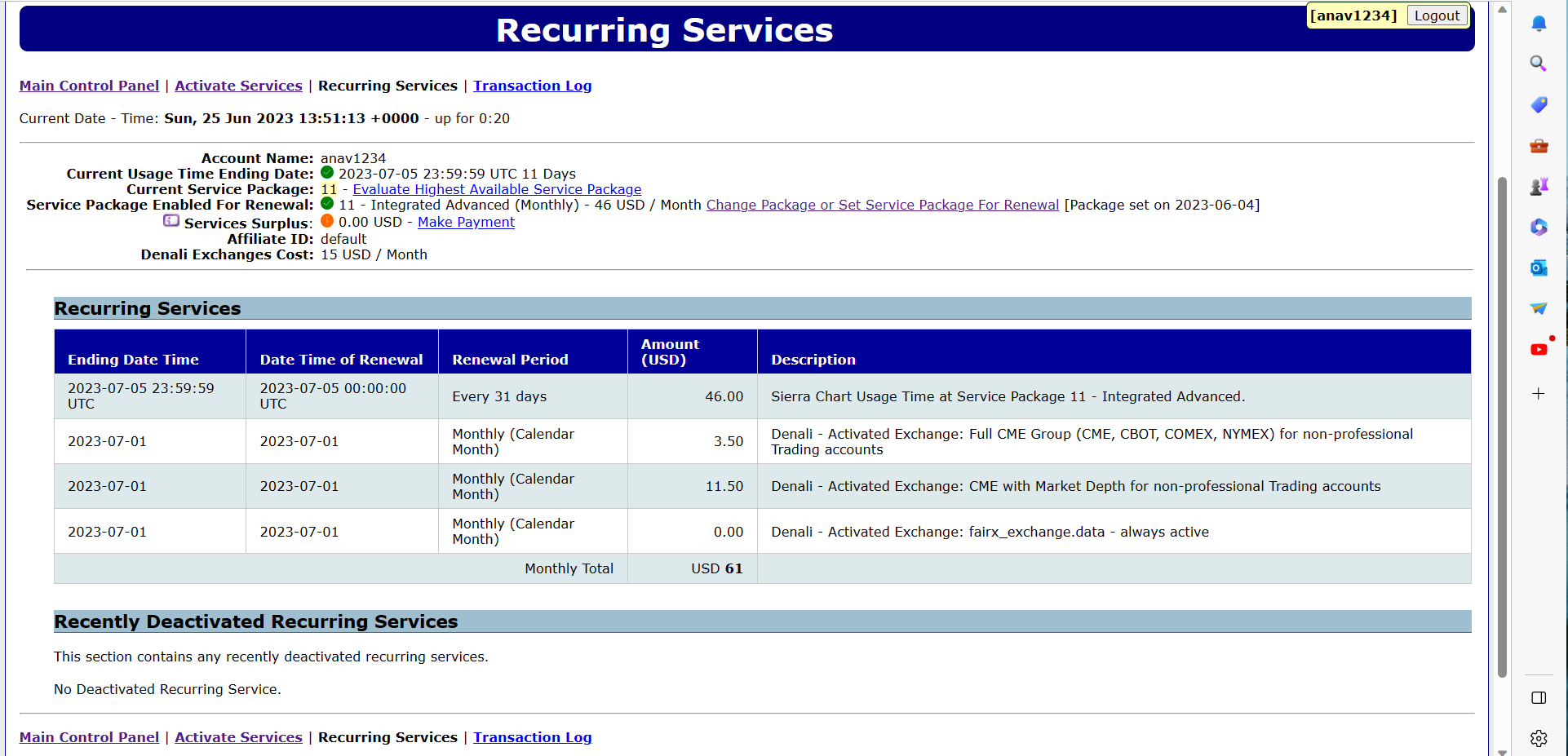Click the Every 31 days cell

click(x=533, y=396)
